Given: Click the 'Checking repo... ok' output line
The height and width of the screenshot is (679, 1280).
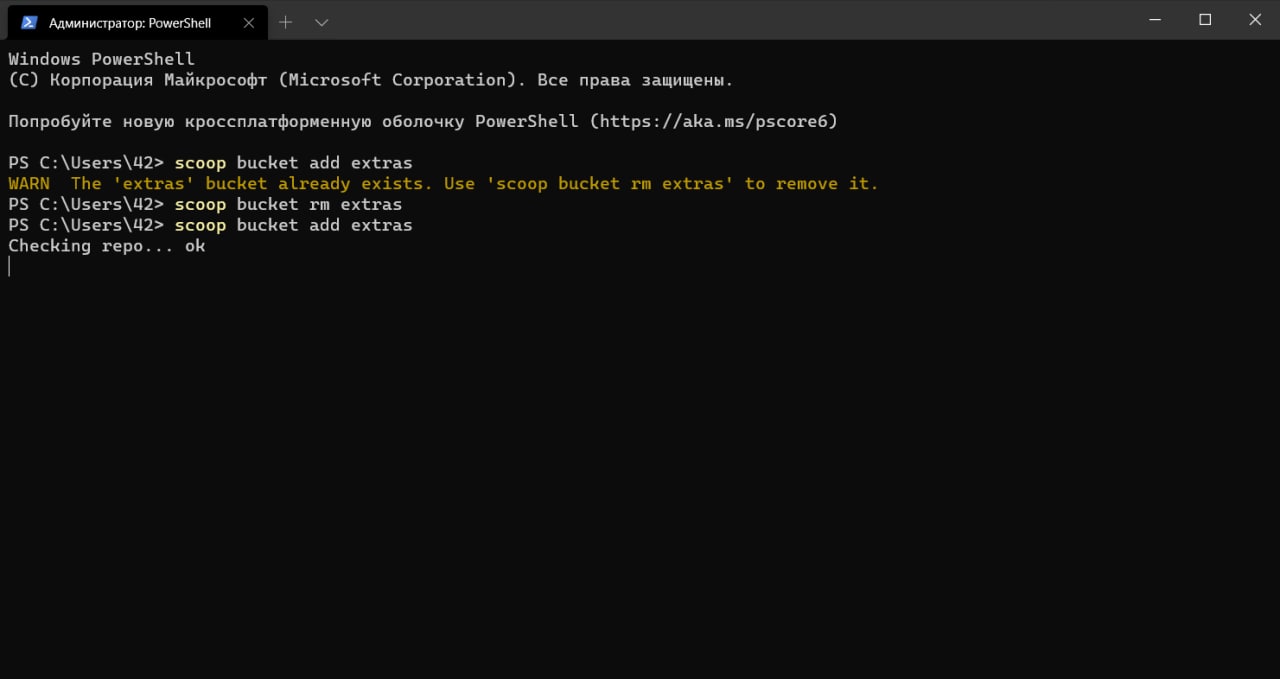Looking at the screenshot, I should coord(107,246).
